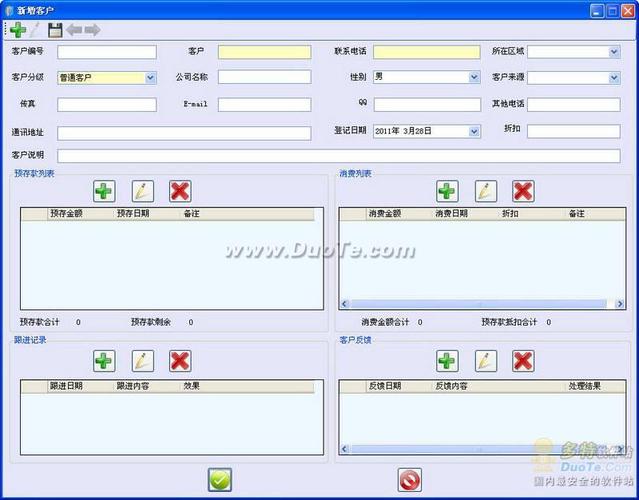This screenshot has width=639, height=500.
Task: Click the 客户编号 input field
Action: [x=107, y=52]
